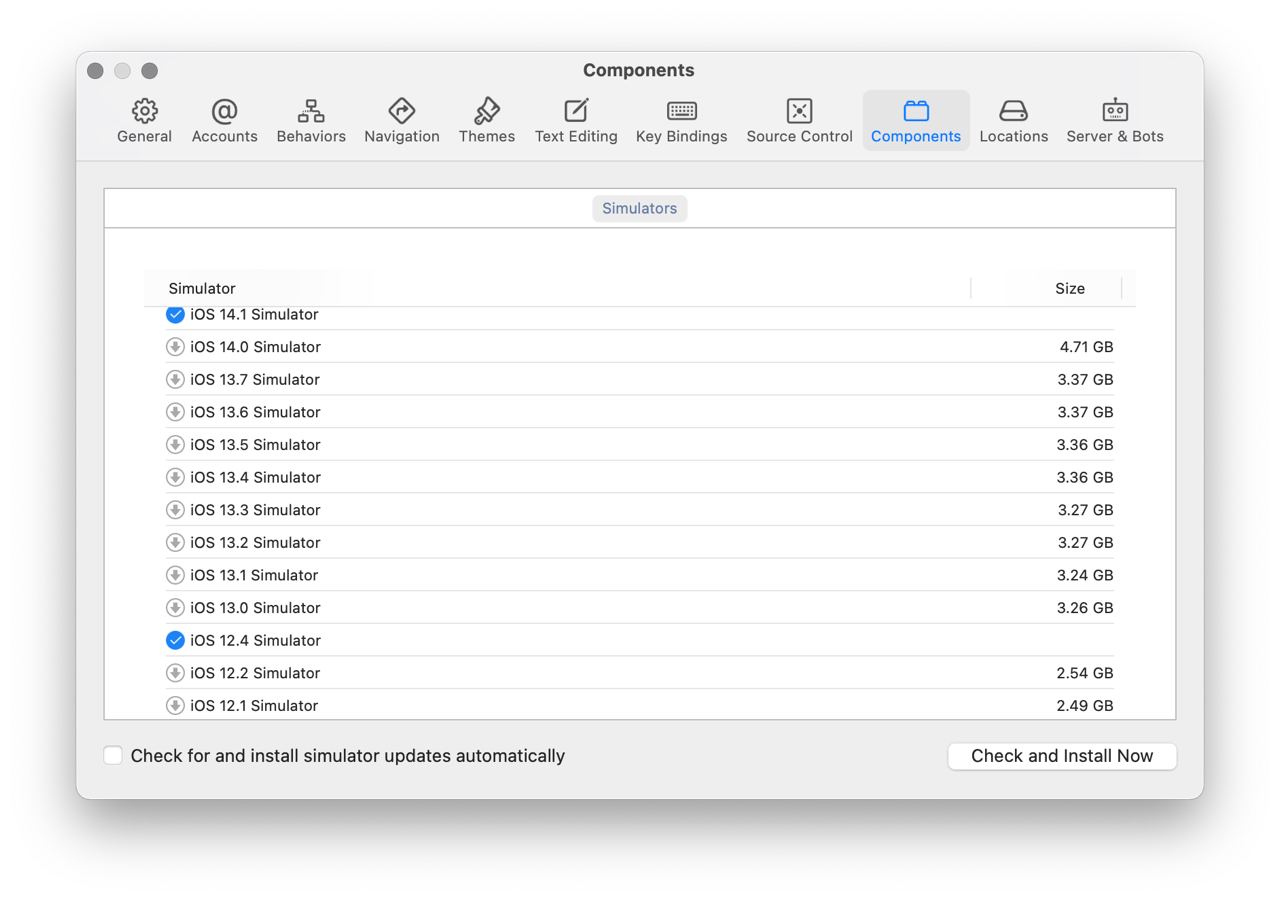The width and height of the screenshot is (1280, 900).
Task: Open the Themes preferences pane
Action: [487, 121]
